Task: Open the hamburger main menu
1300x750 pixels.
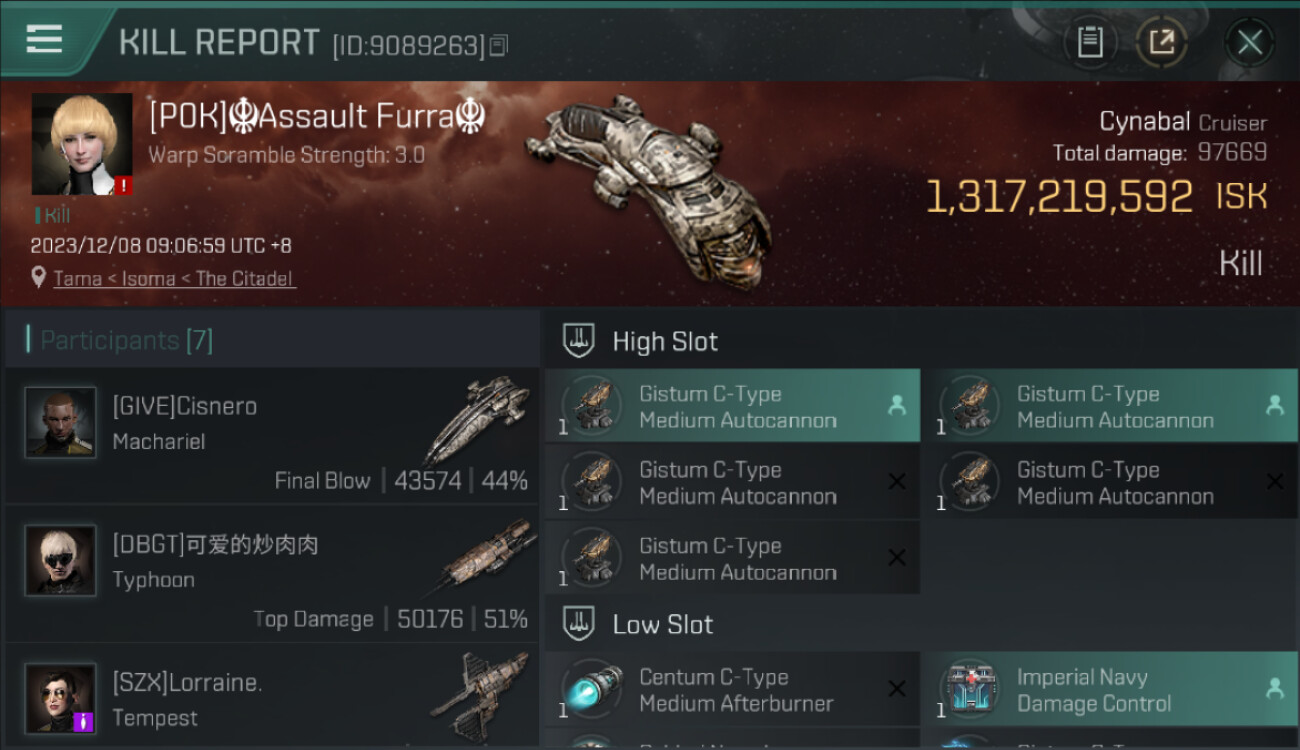Action: 44,40
